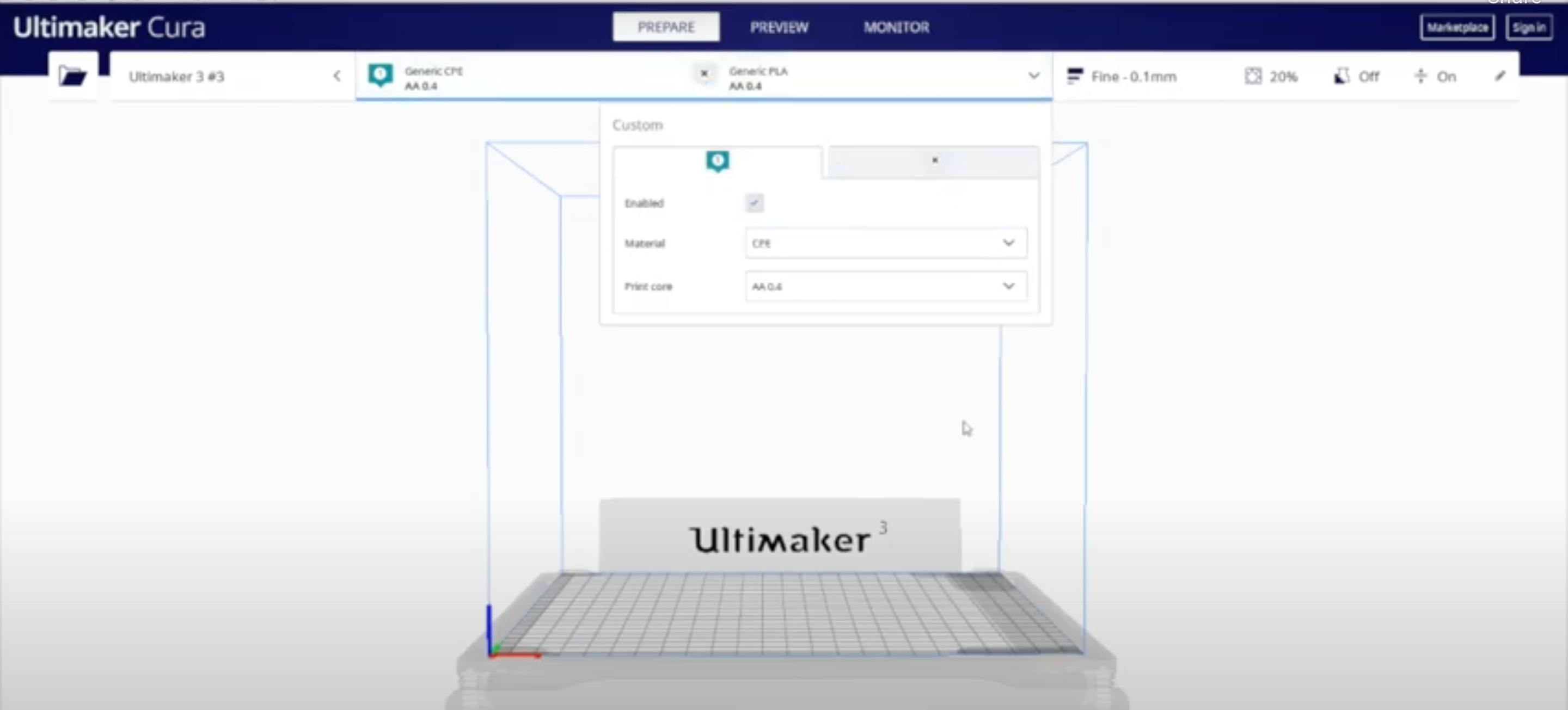Viewport: 1568px width, 710px height.
Task: Click the adhesion toggle icon
Action: click(x=1420, y=77)
